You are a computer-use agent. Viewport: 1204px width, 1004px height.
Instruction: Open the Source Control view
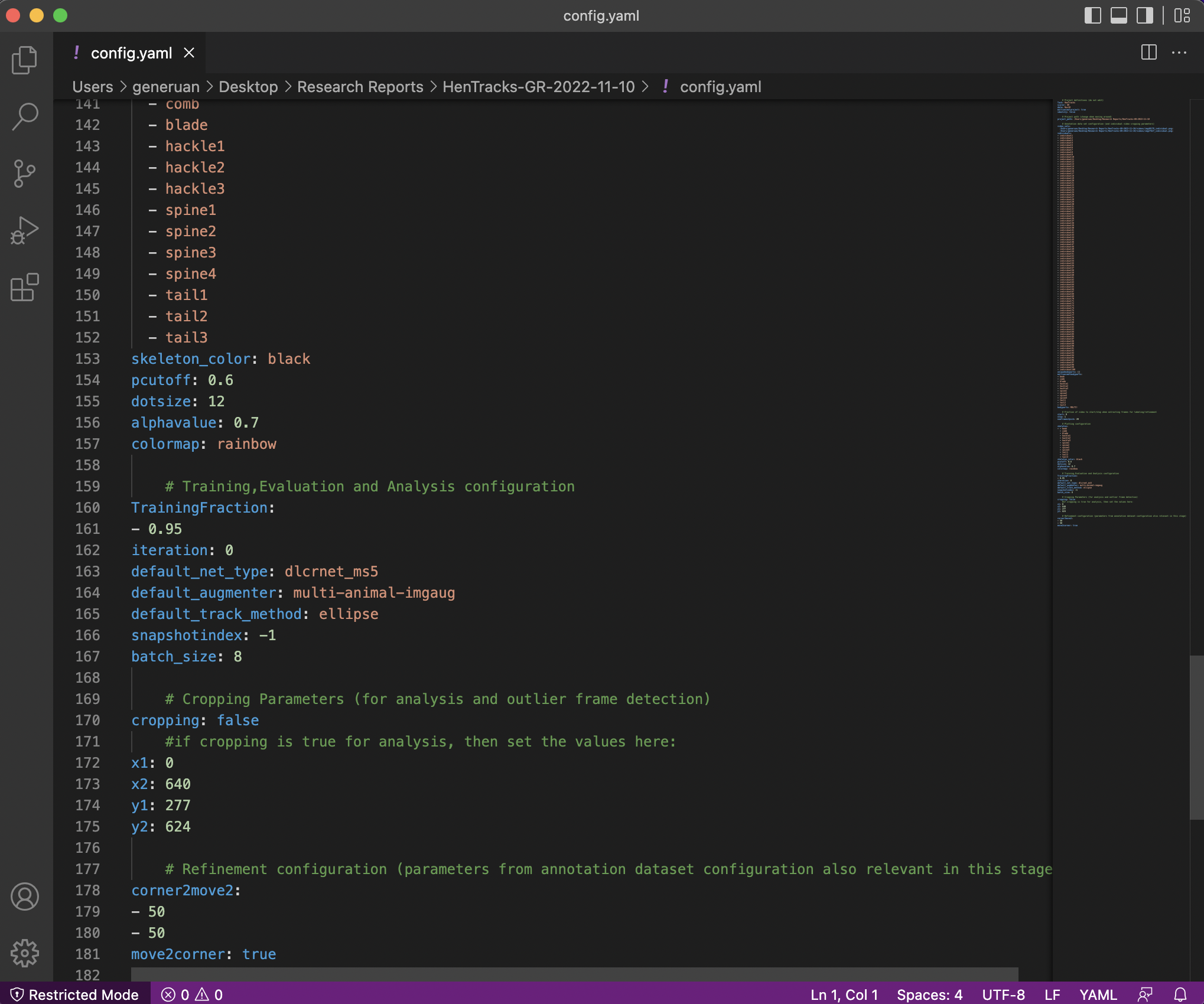(24, 172)
